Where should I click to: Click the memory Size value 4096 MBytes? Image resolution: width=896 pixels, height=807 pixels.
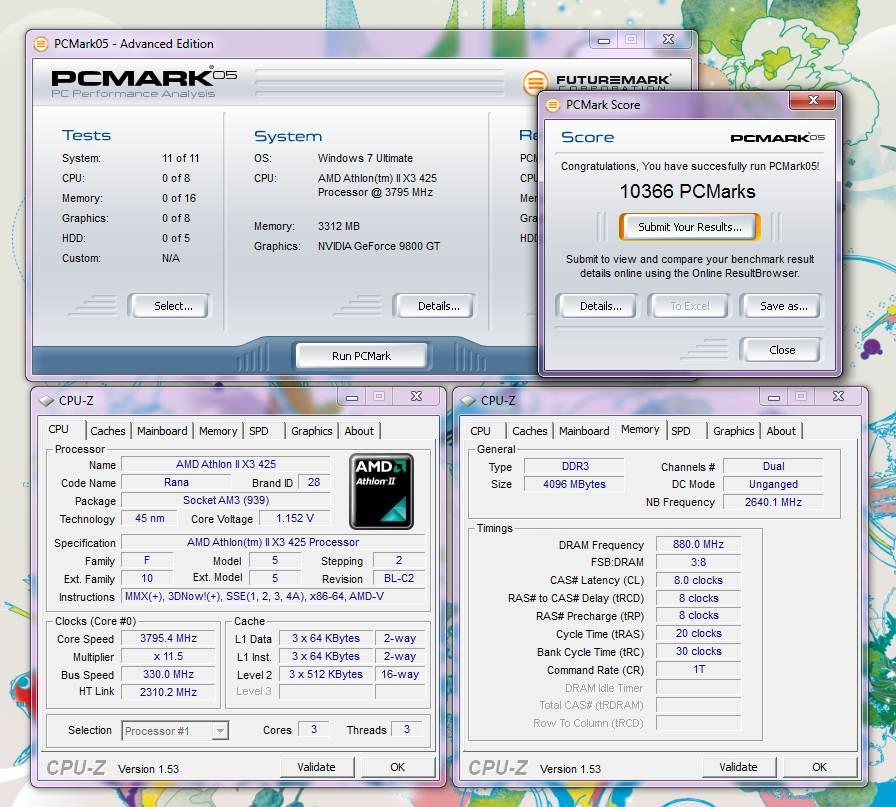coord(574,484)
